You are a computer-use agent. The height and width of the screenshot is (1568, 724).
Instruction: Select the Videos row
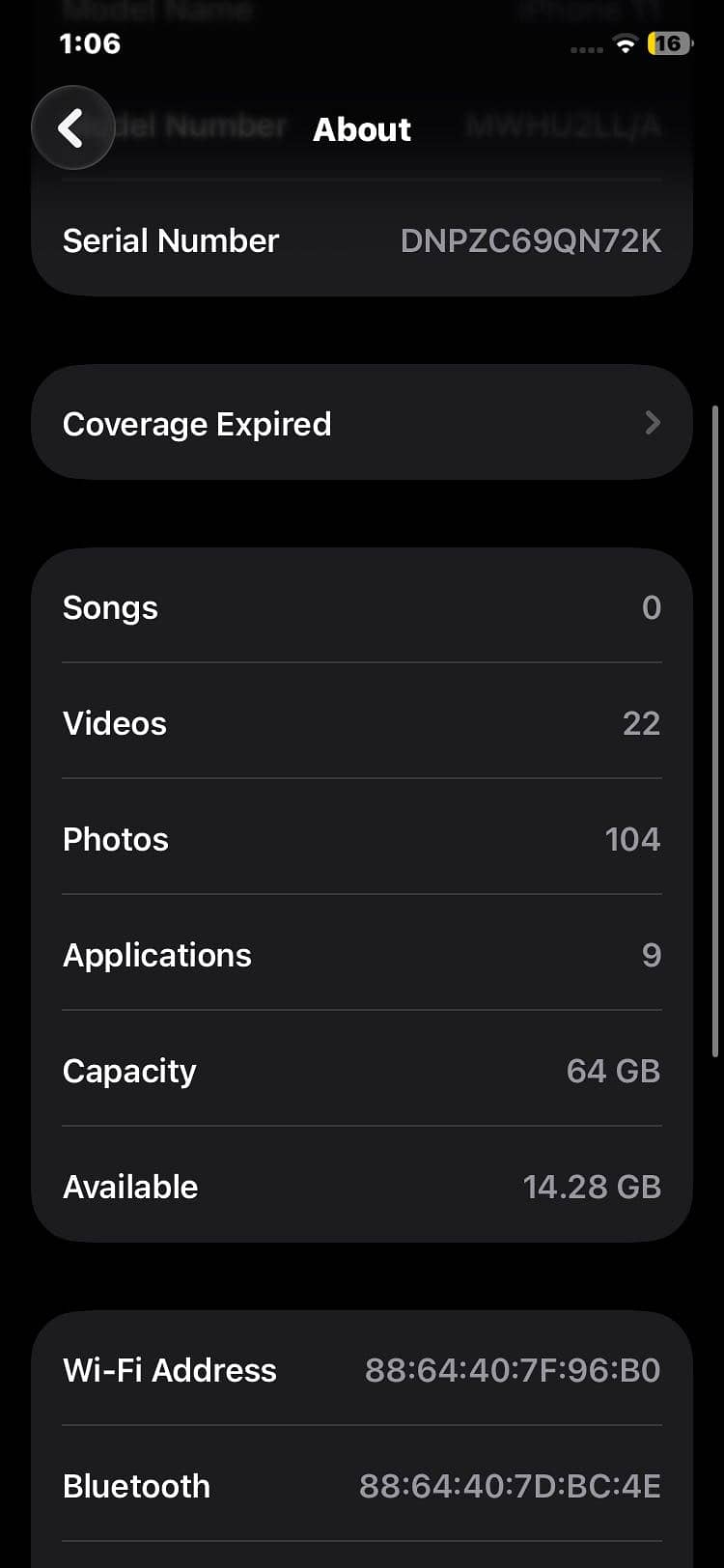coord(362,722)
